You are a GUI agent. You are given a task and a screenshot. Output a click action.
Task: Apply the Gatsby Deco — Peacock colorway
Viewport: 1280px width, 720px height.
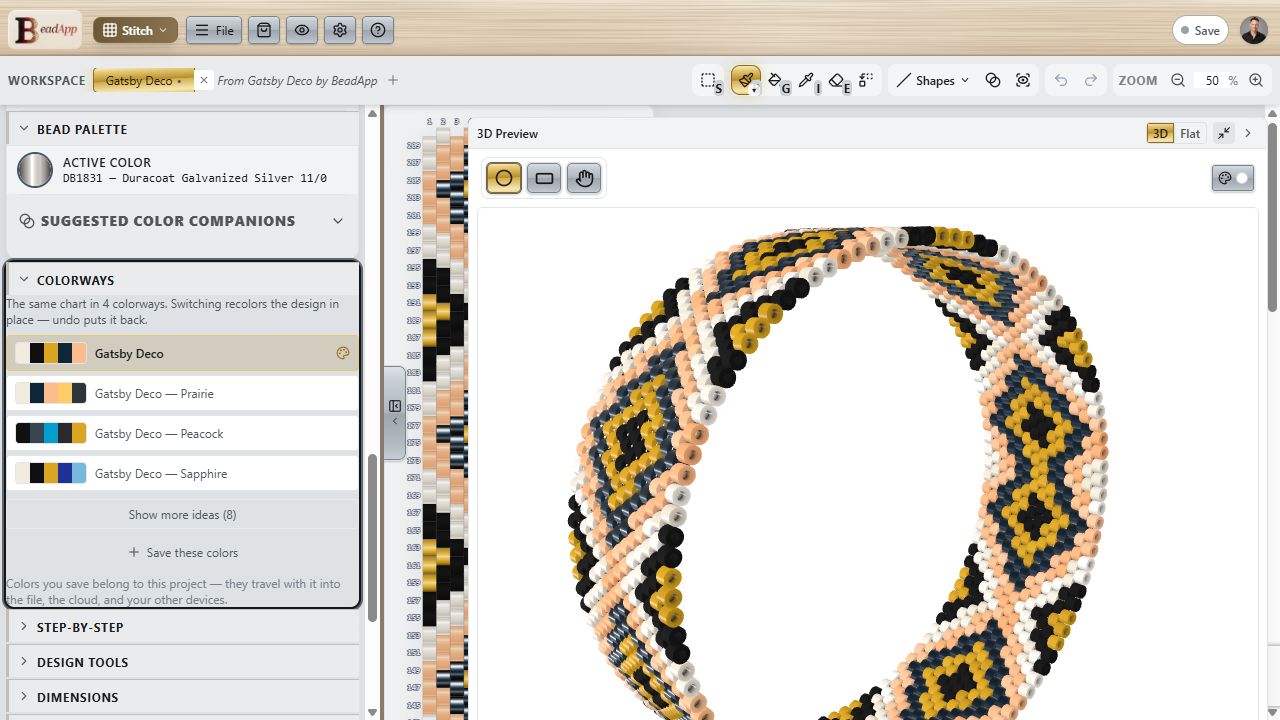coord(183,433)
